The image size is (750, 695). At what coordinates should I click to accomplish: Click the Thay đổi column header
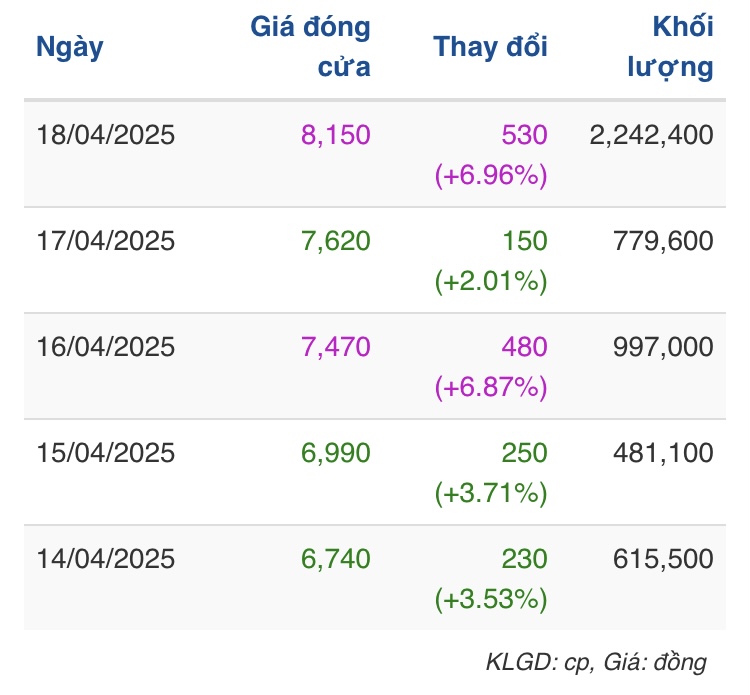tap(490, 47)
